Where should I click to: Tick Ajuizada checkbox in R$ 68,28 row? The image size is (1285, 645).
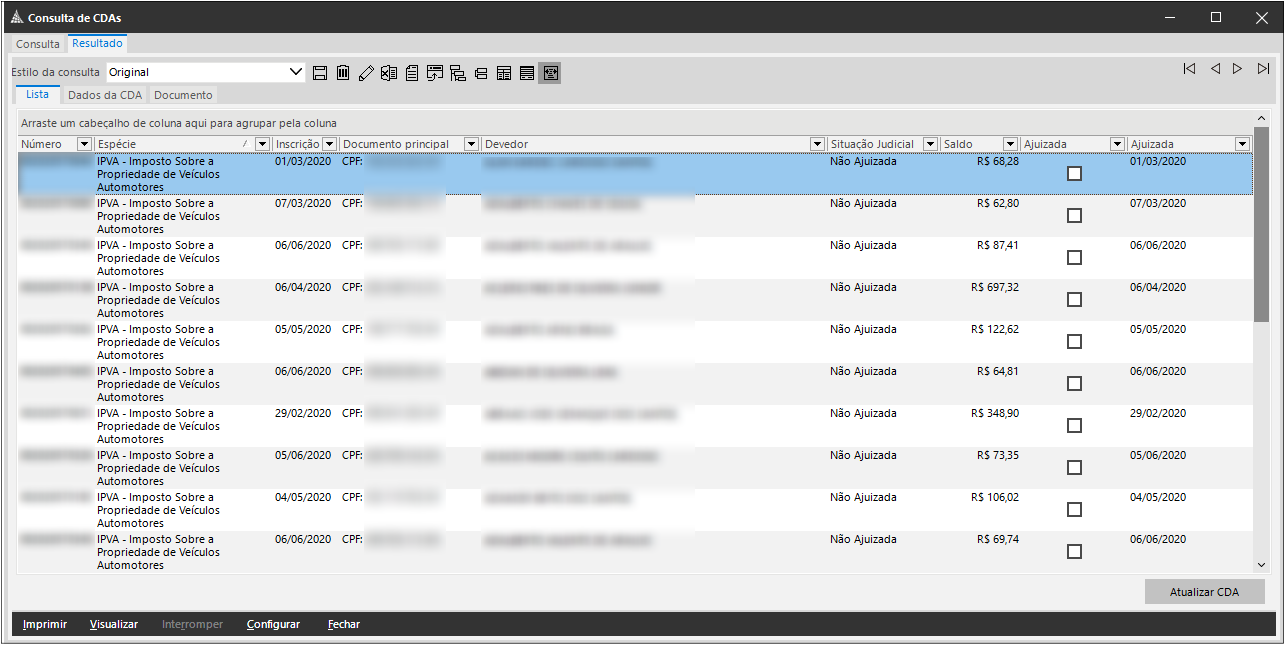click(x=1074, y=173)
